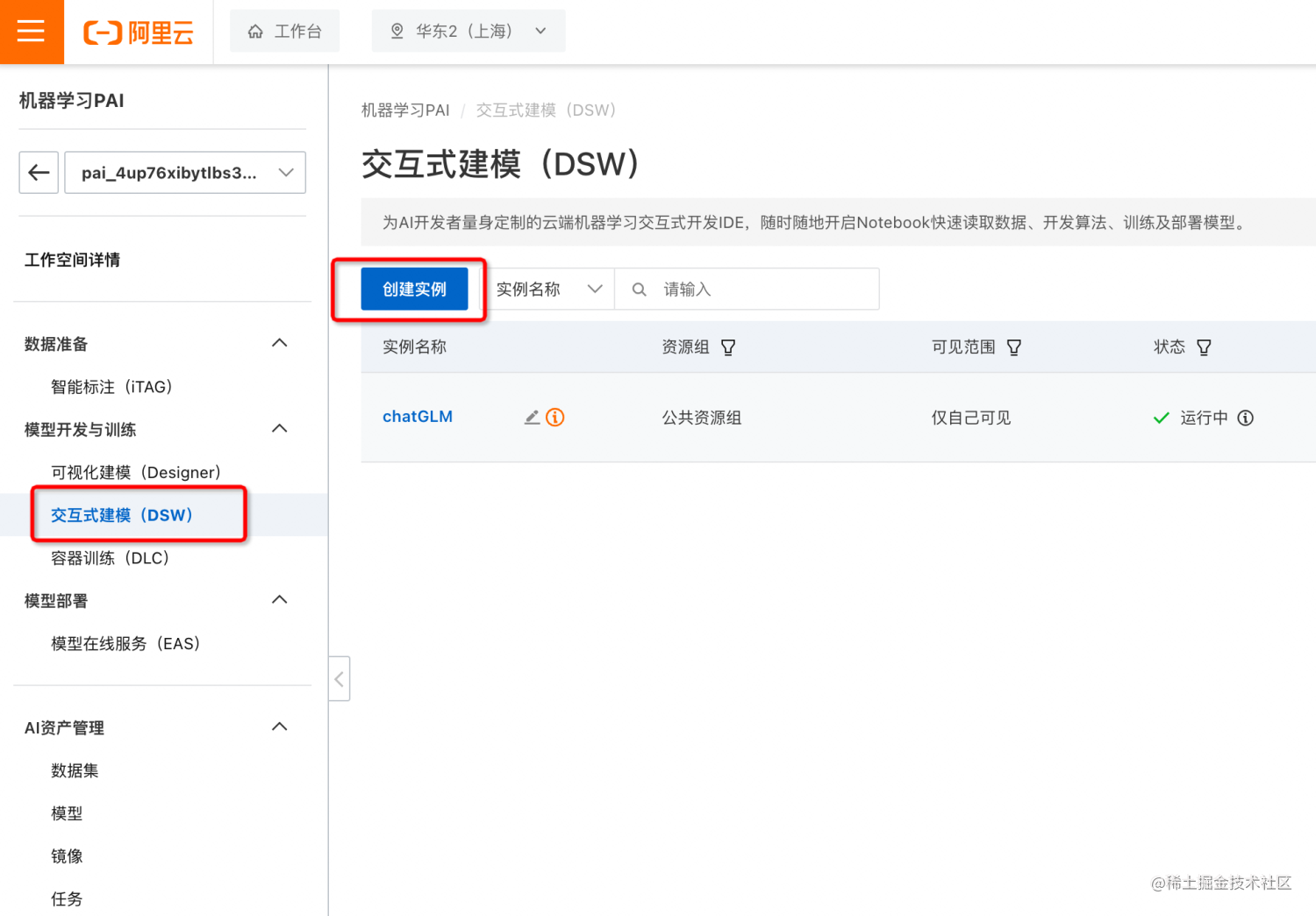Viewport: 1316px width, 916px height.
Task: Open the workspace selector pai_4up76xibytlbs3
Action: (x=184, y=172)
